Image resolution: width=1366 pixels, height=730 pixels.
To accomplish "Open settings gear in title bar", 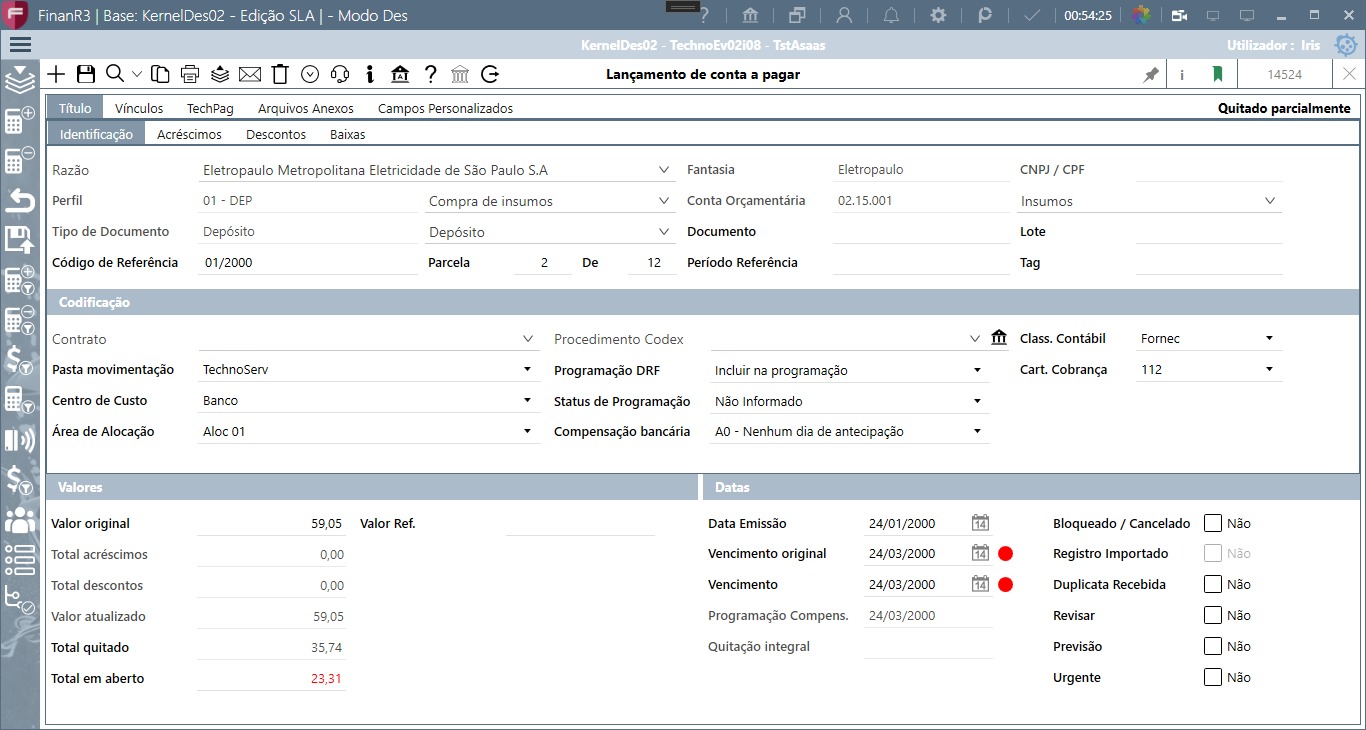I will (938, 15).
